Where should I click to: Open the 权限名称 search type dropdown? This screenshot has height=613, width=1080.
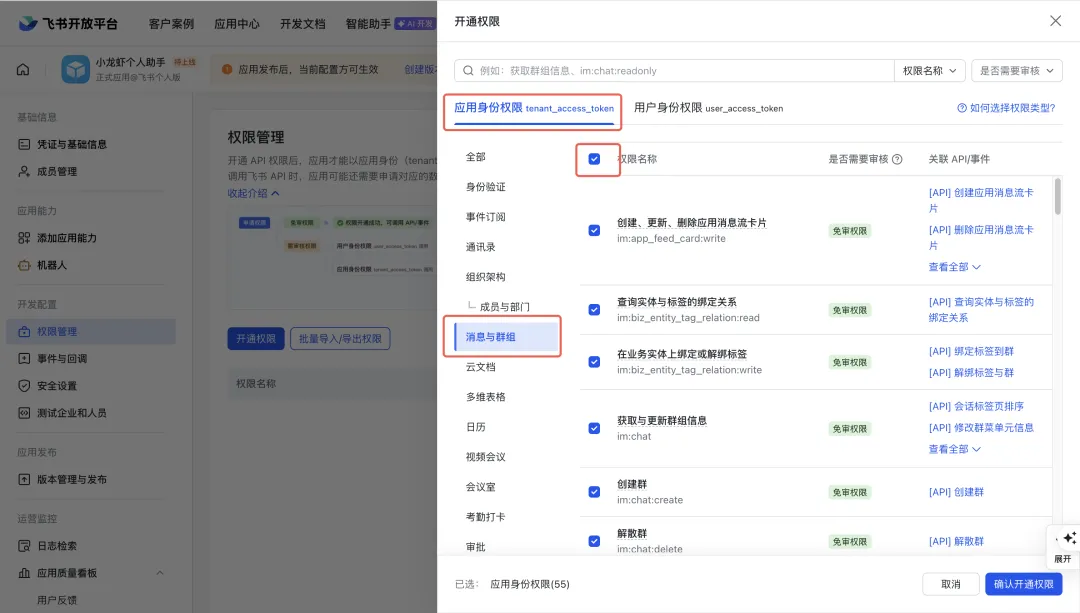(929, 70)
